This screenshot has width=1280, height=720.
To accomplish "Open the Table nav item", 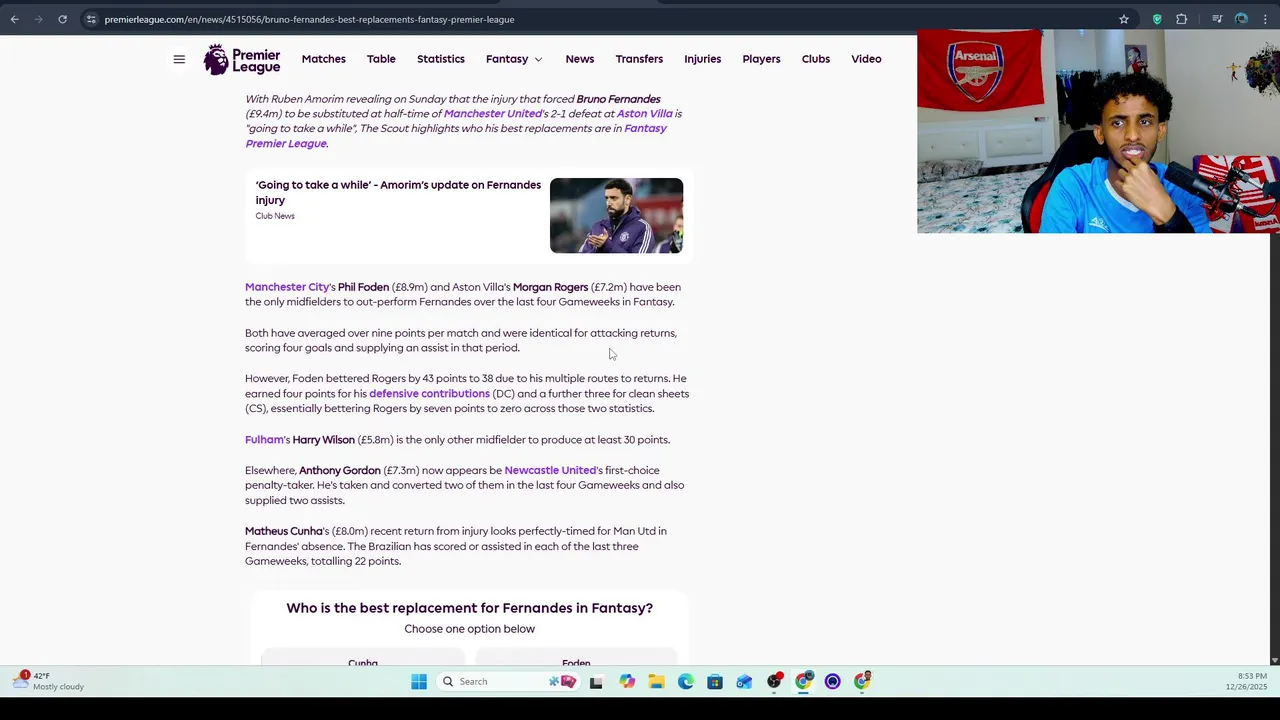I will click(x=381, y=59).
